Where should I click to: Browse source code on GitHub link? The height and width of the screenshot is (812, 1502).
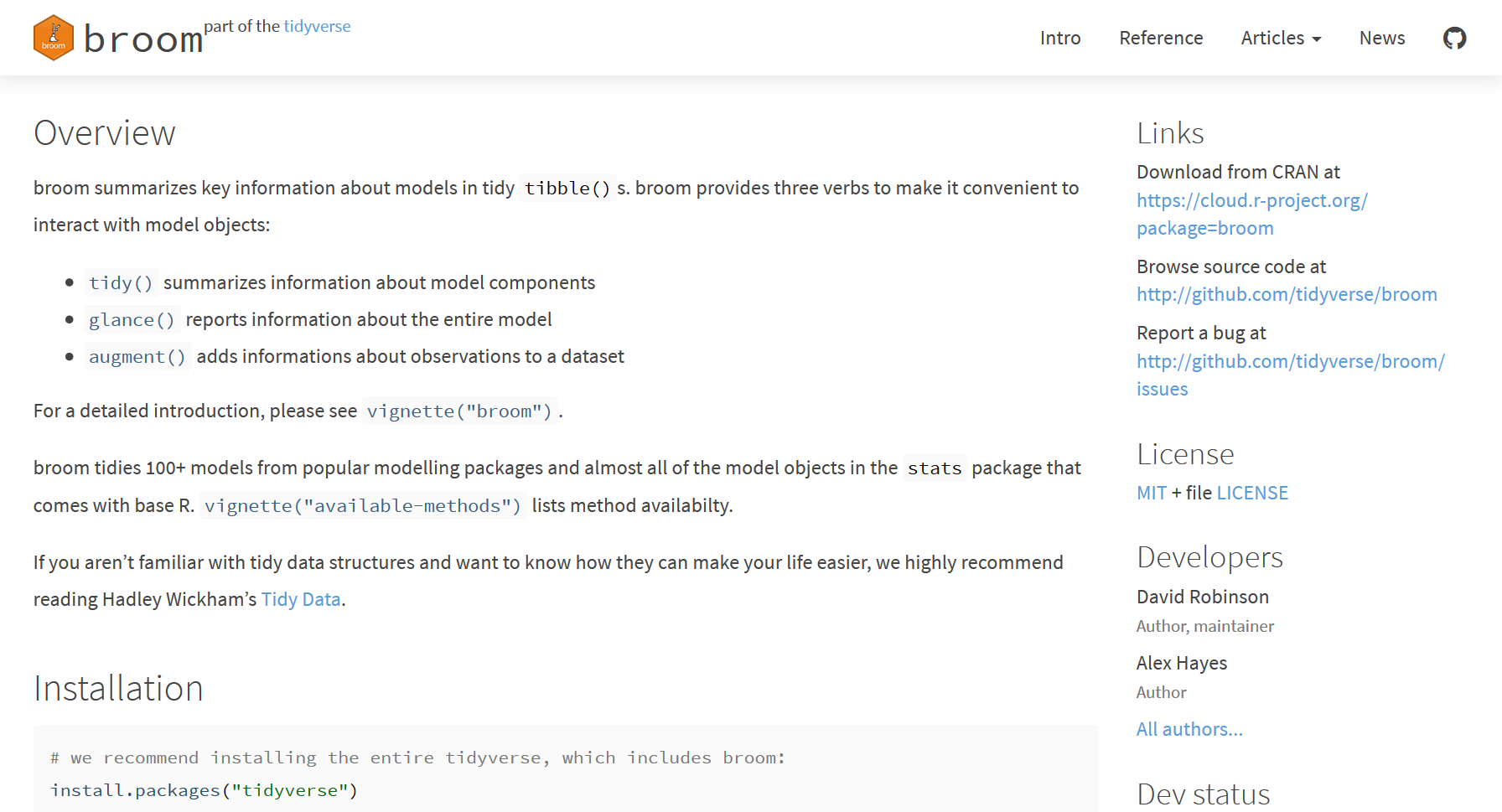pos(1287,294)
